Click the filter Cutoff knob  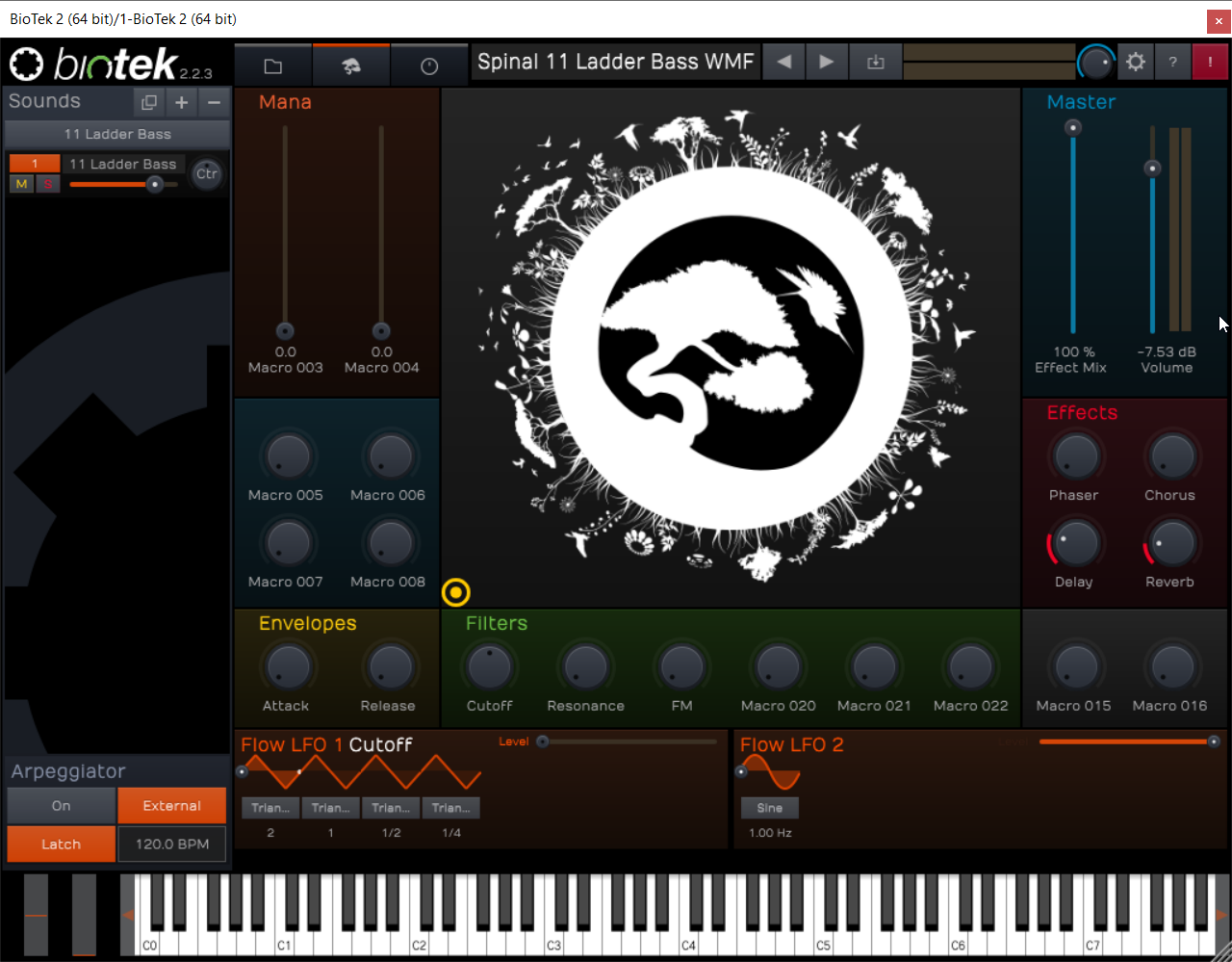coord(490,666)
